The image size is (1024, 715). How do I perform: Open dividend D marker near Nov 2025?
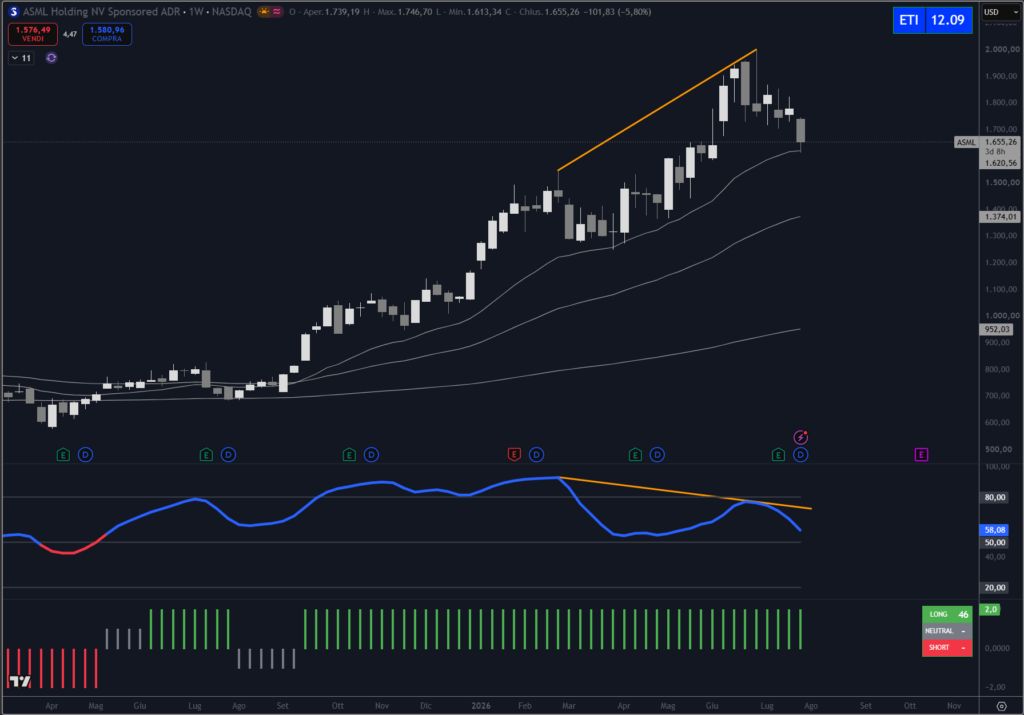tap(371, 454)
